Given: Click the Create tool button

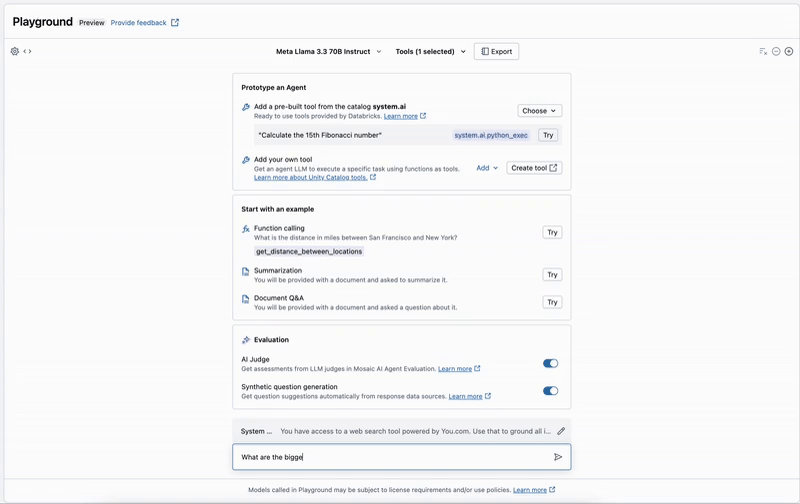Looking at the screenshot, I should 534,168.
